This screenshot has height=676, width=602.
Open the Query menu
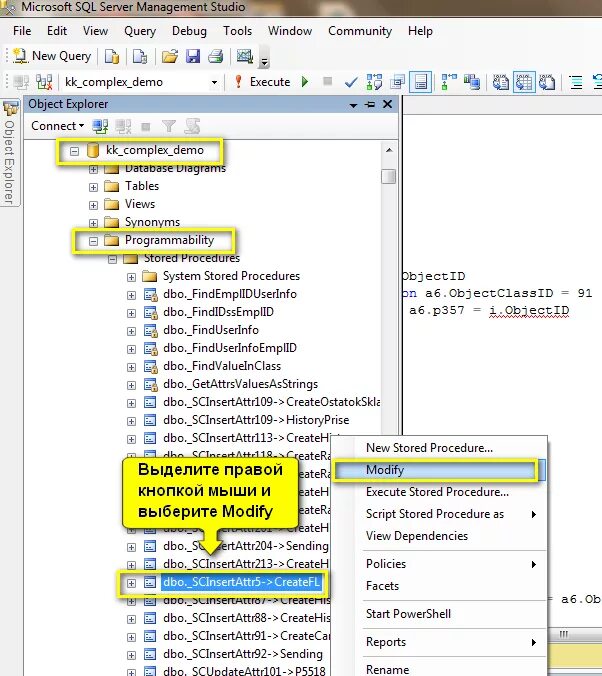(x=140, y=31)
